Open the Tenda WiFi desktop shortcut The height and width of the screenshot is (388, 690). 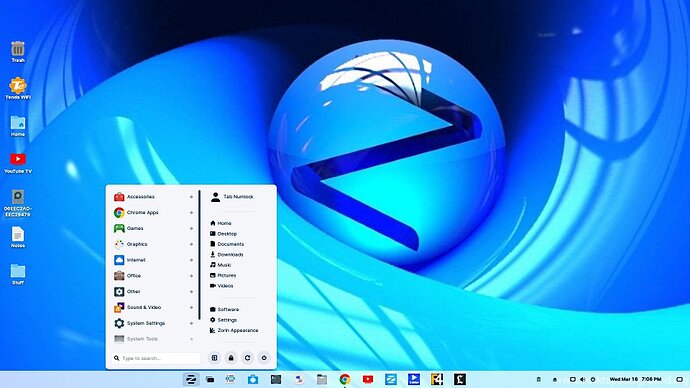tap(18, 88)
